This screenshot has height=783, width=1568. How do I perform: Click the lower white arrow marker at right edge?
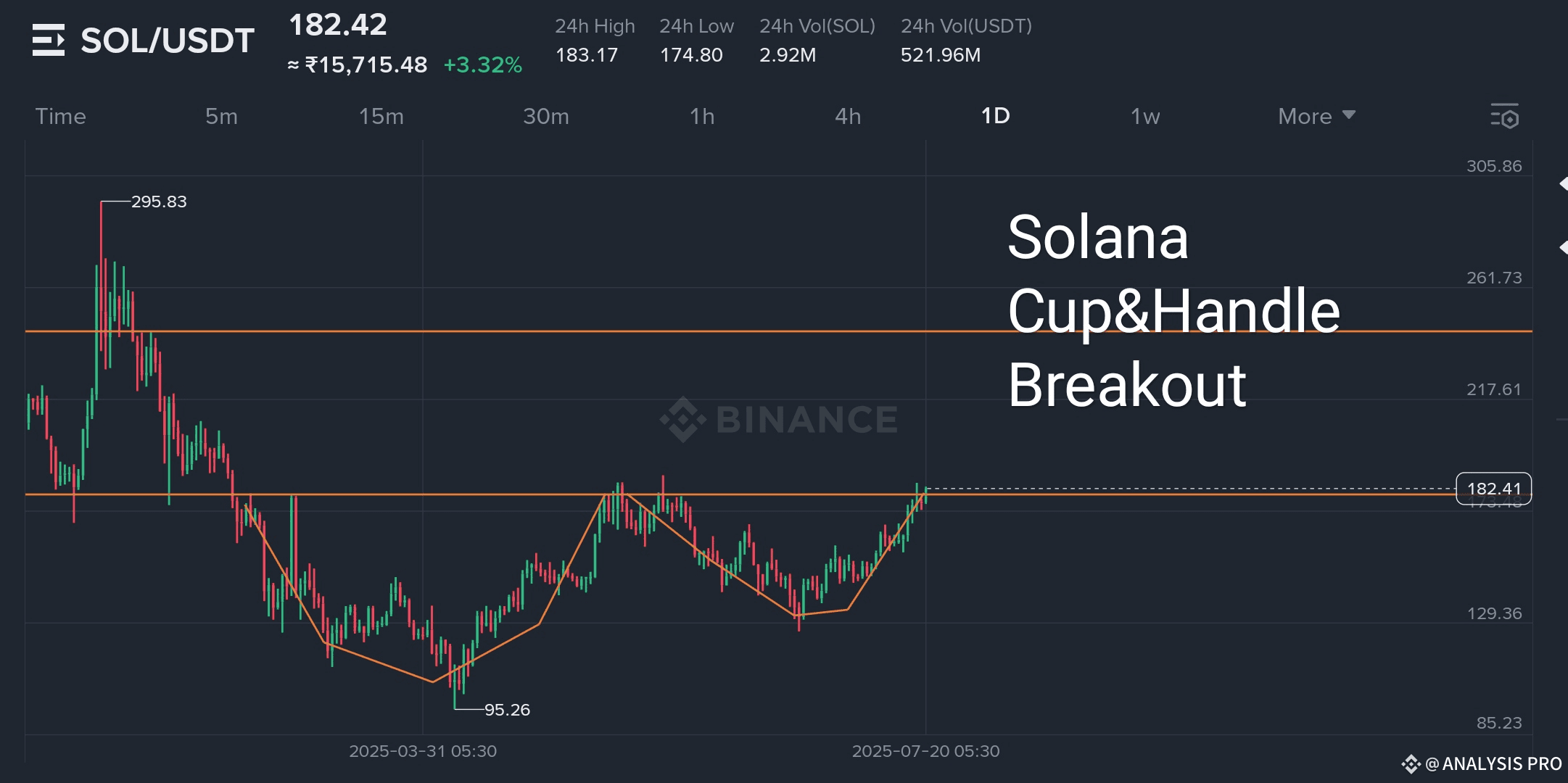tap(1564, 248)
